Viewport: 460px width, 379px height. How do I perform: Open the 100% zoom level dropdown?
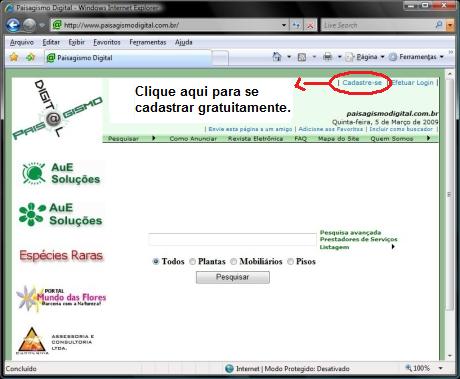coord(441,369)
